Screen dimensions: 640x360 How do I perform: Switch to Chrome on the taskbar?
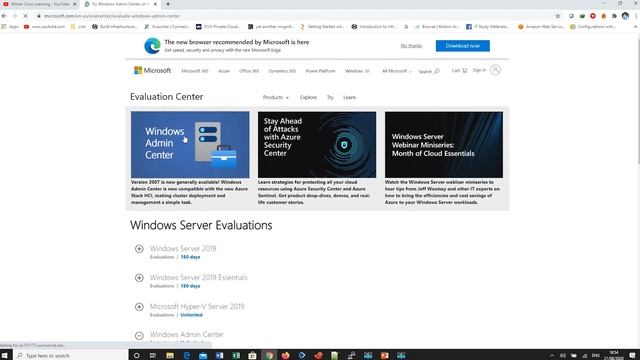[x=269, y=356]
